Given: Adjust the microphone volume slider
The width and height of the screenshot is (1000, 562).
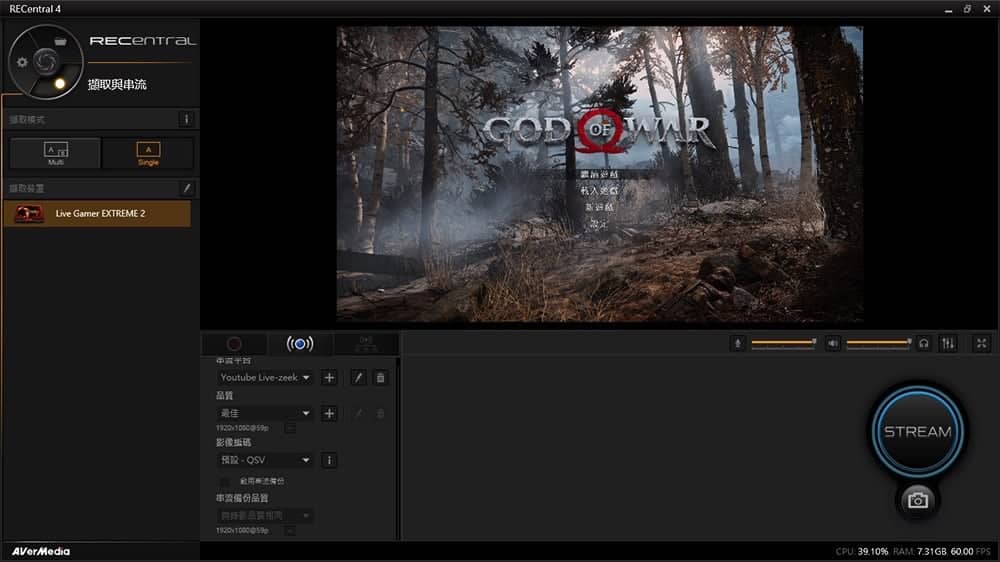Looking at the screenshot, I should [784, 343].
